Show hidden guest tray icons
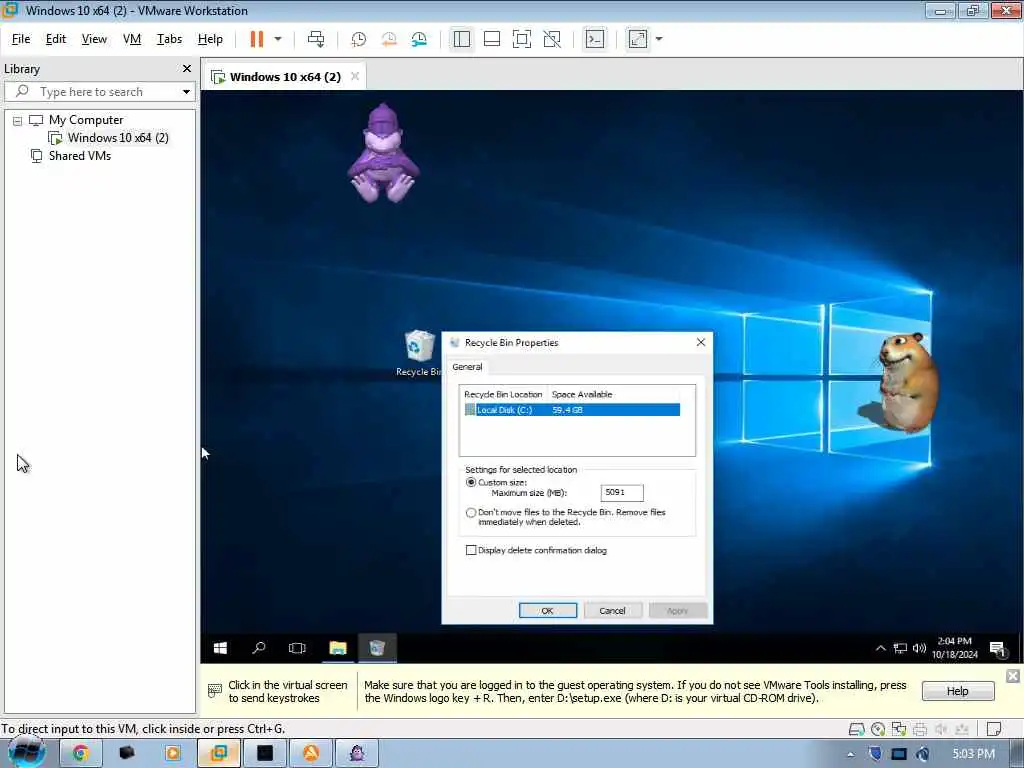The image size is (1024, 768). (x=880, y=648)
